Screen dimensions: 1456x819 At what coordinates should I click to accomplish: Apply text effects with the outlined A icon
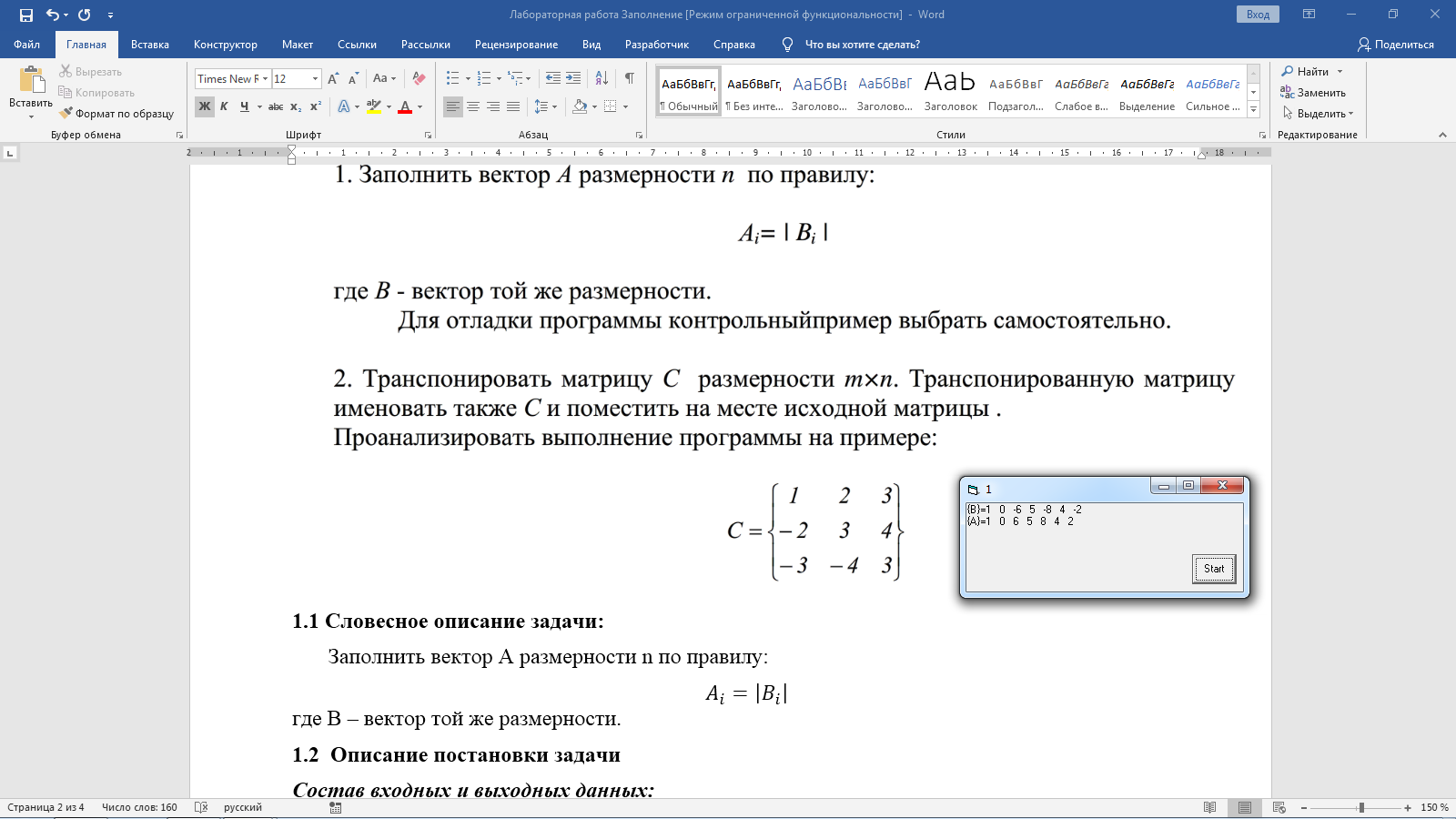tap(344, 106)
